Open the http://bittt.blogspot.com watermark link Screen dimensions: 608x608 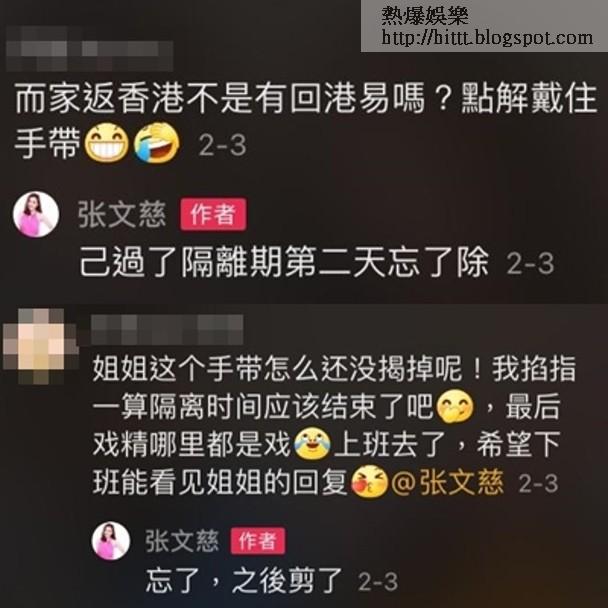click(x=487, y=38)
